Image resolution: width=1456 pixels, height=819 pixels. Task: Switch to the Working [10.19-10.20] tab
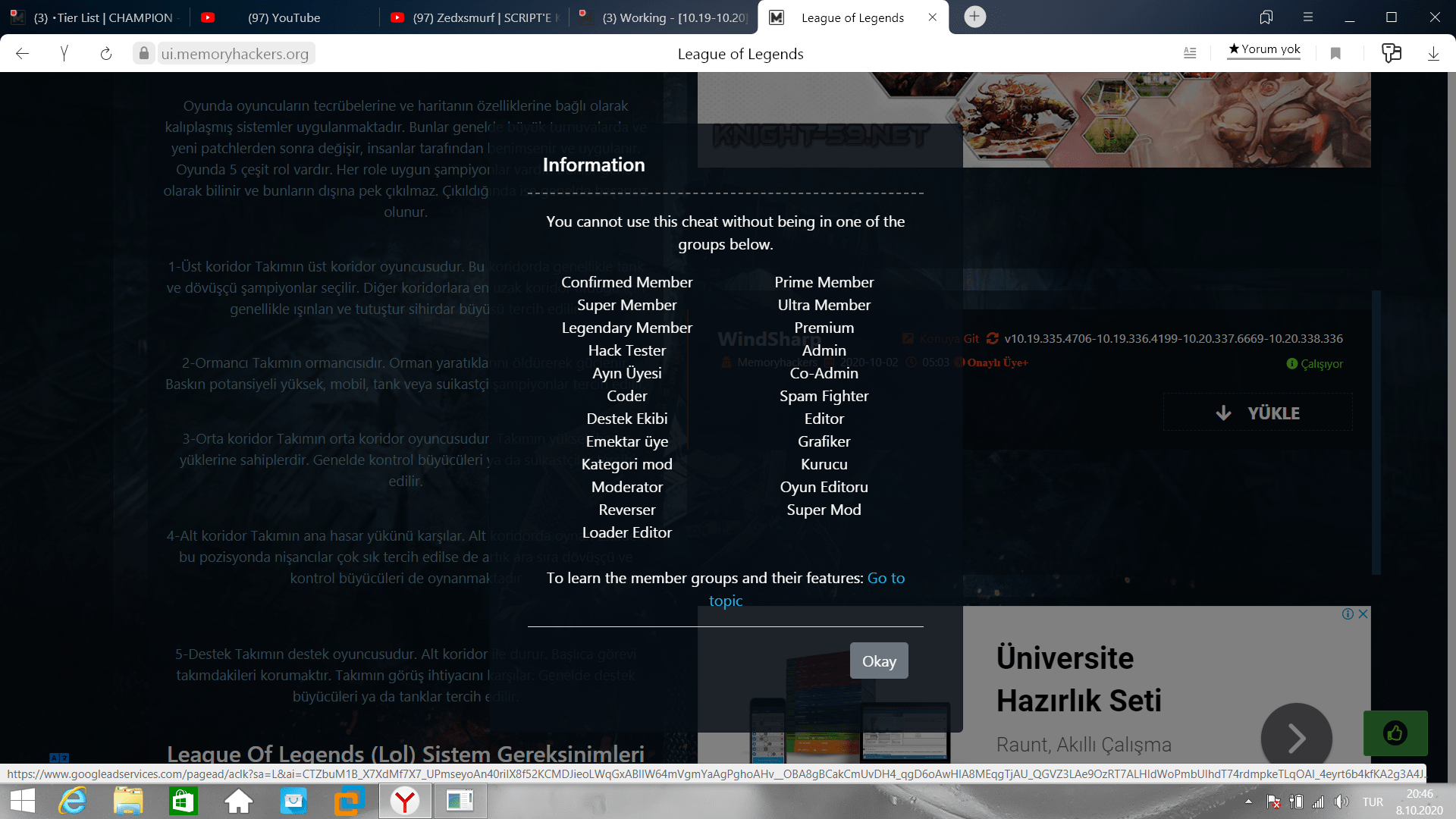664,17
